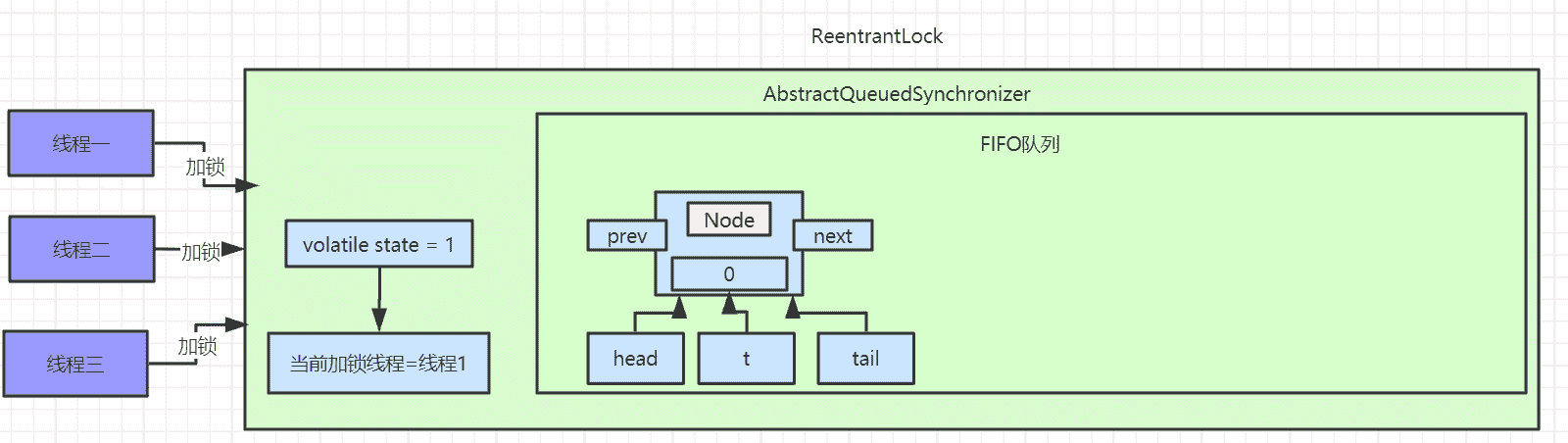
Task: Click the 线程二 thread box
Action: pyautogui.click(x=81, y=249)
